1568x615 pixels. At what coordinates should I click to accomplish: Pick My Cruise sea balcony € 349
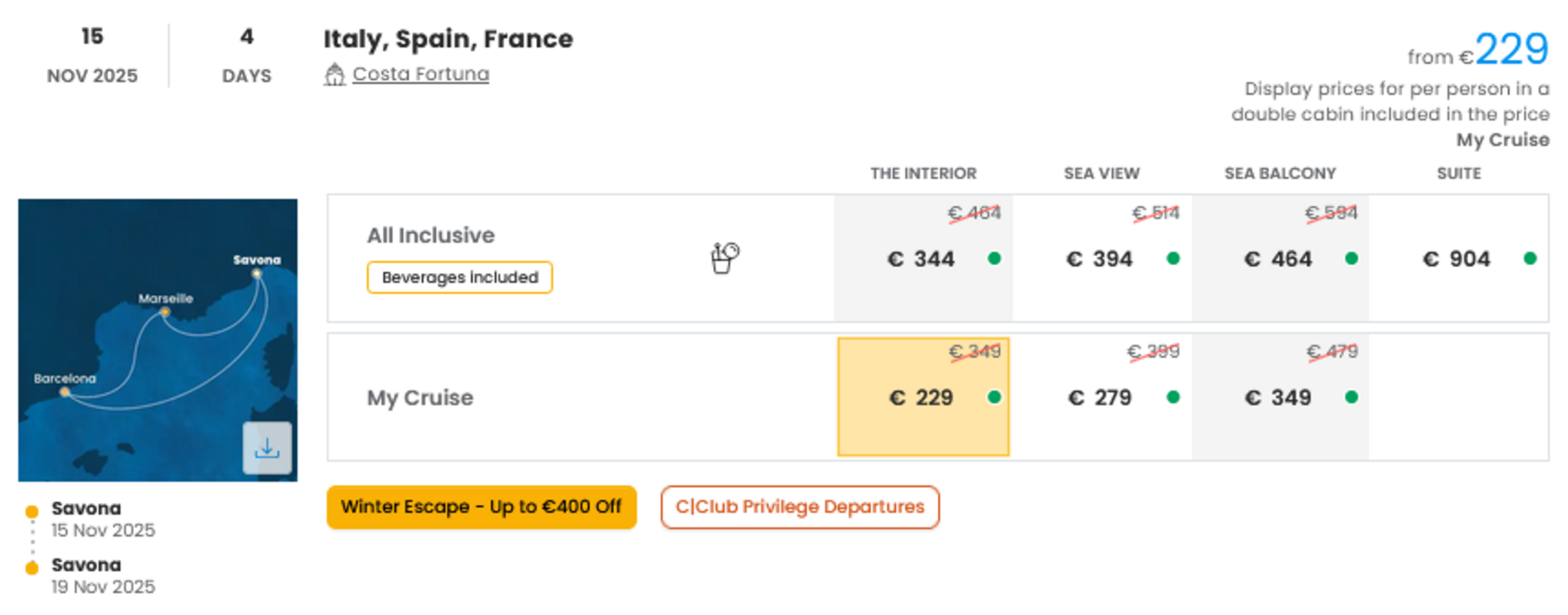[x=1280, y=397]
